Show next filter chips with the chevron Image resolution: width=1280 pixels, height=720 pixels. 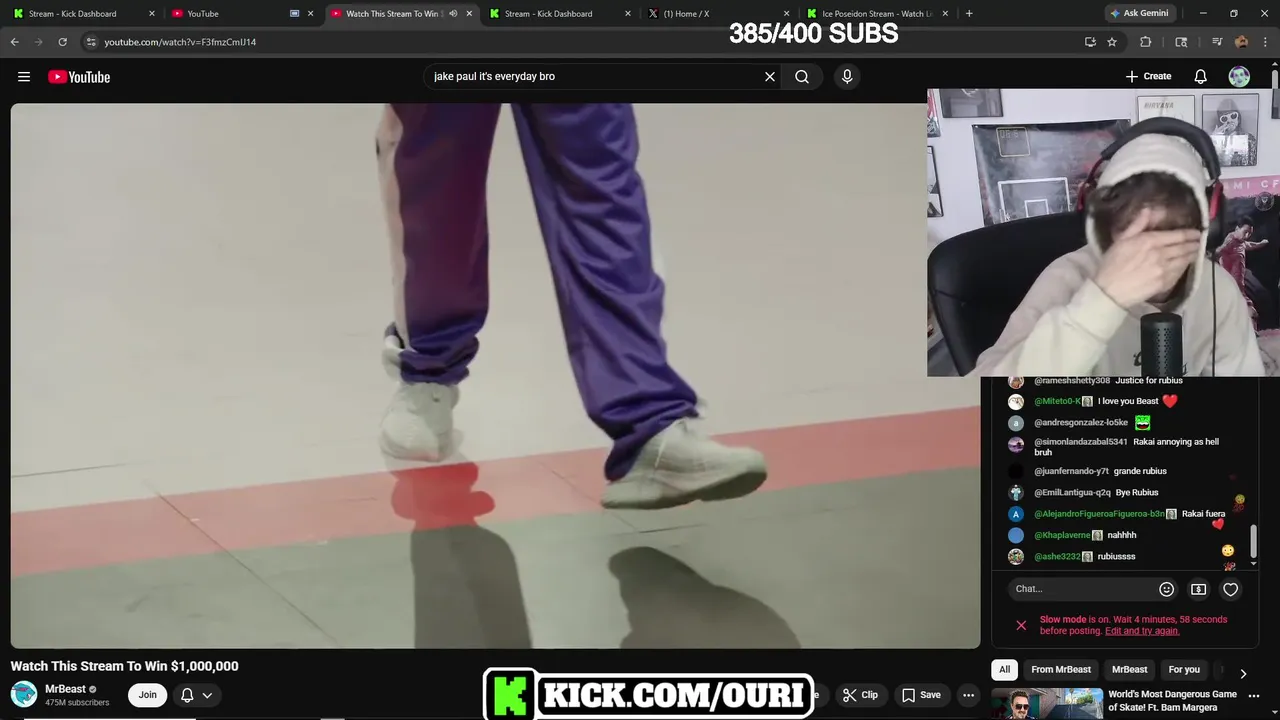[x=1243, y=673]
